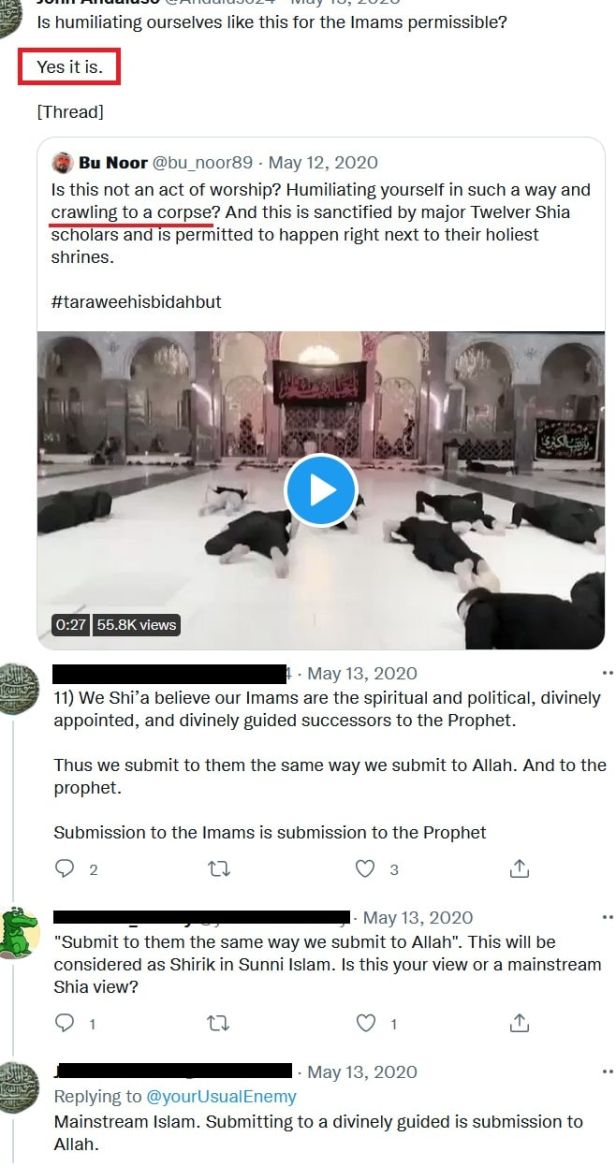Reply to the Shirik in Sunni Islam tweet

[x=66, y=1023]
